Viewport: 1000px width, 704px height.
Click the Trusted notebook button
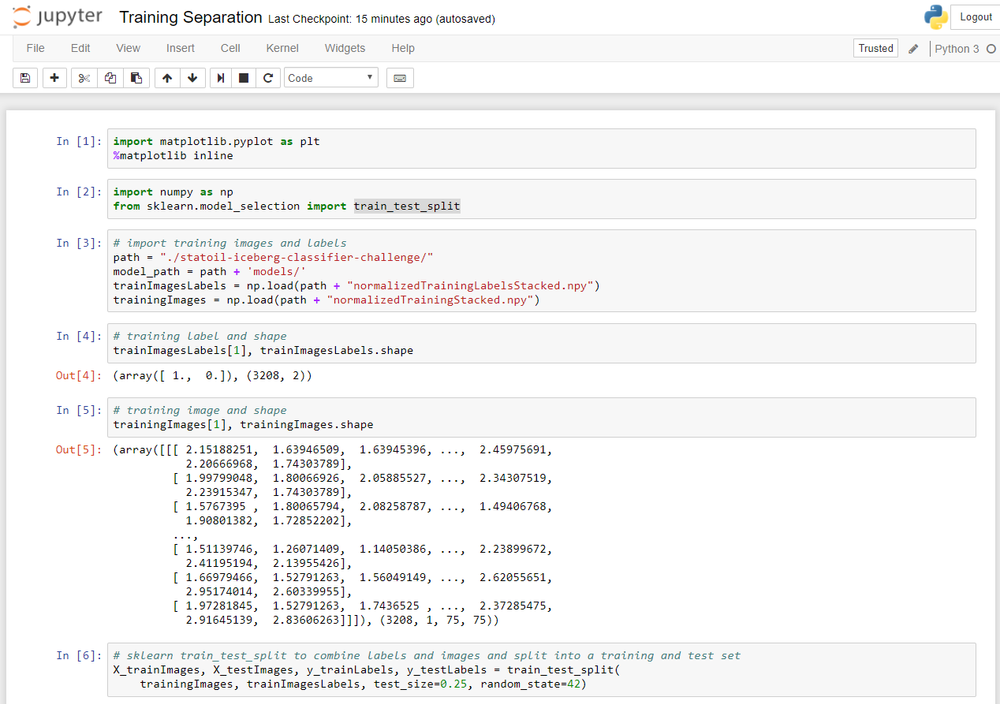click(876, 48)
